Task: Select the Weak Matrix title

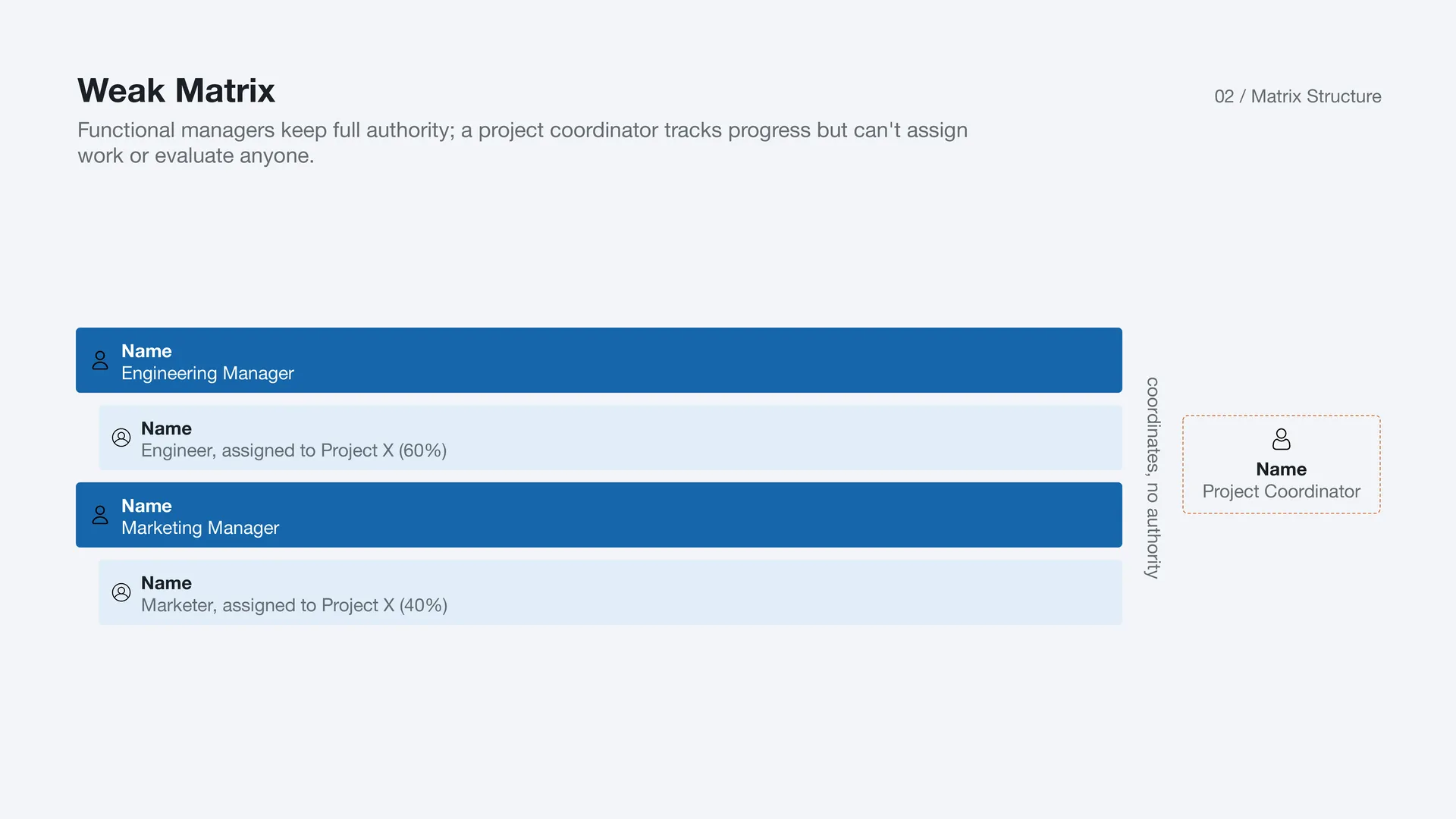Action: tap(176, 90)
